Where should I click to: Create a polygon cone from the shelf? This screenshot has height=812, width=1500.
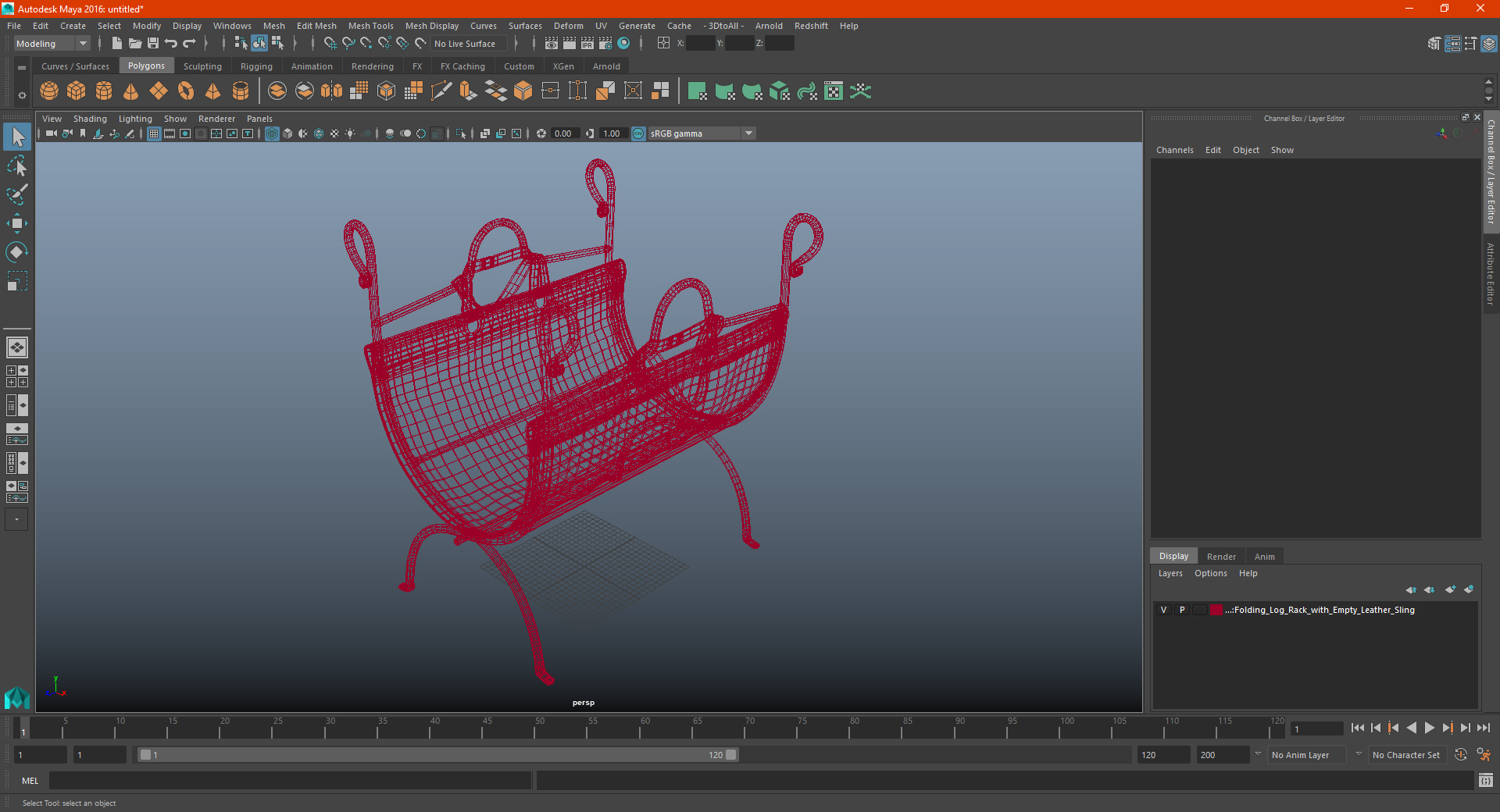(131, 91)
